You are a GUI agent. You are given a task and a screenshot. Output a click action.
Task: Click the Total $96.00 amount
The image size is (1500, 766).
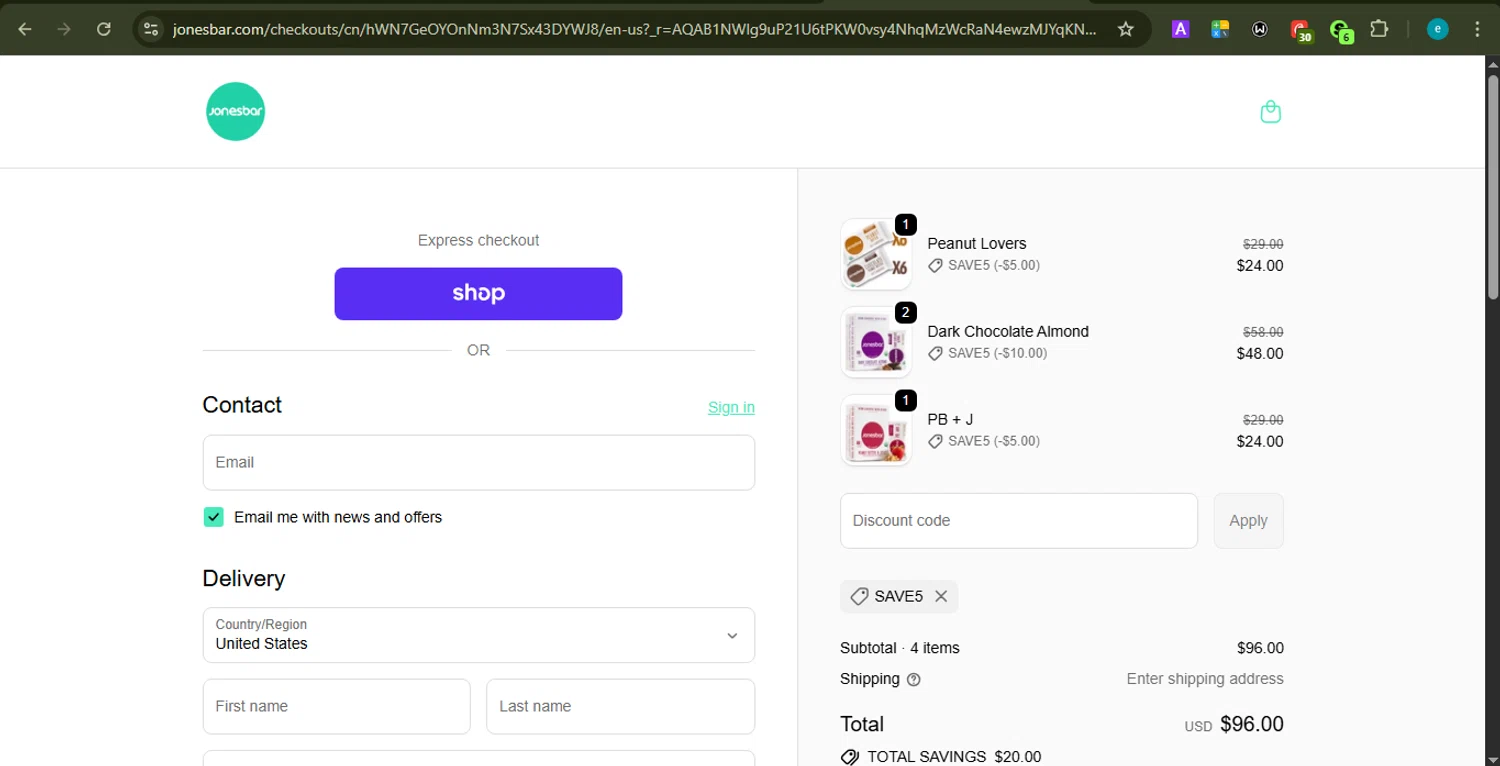click(x=1252, y=724)
